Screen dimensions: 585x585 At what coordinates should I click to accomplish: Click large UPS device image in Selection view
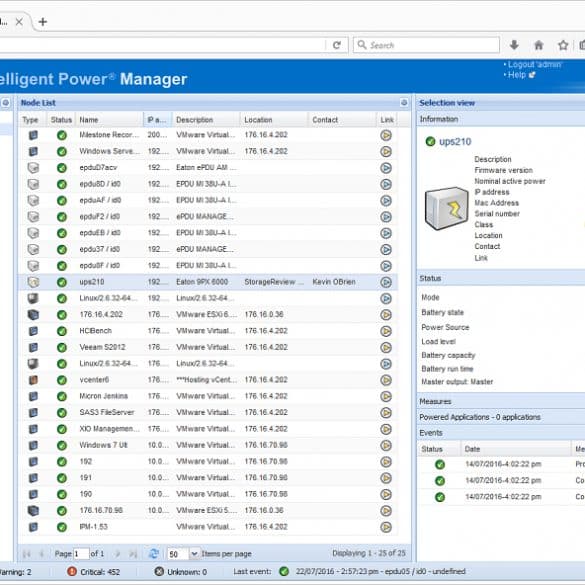(447, 209)
